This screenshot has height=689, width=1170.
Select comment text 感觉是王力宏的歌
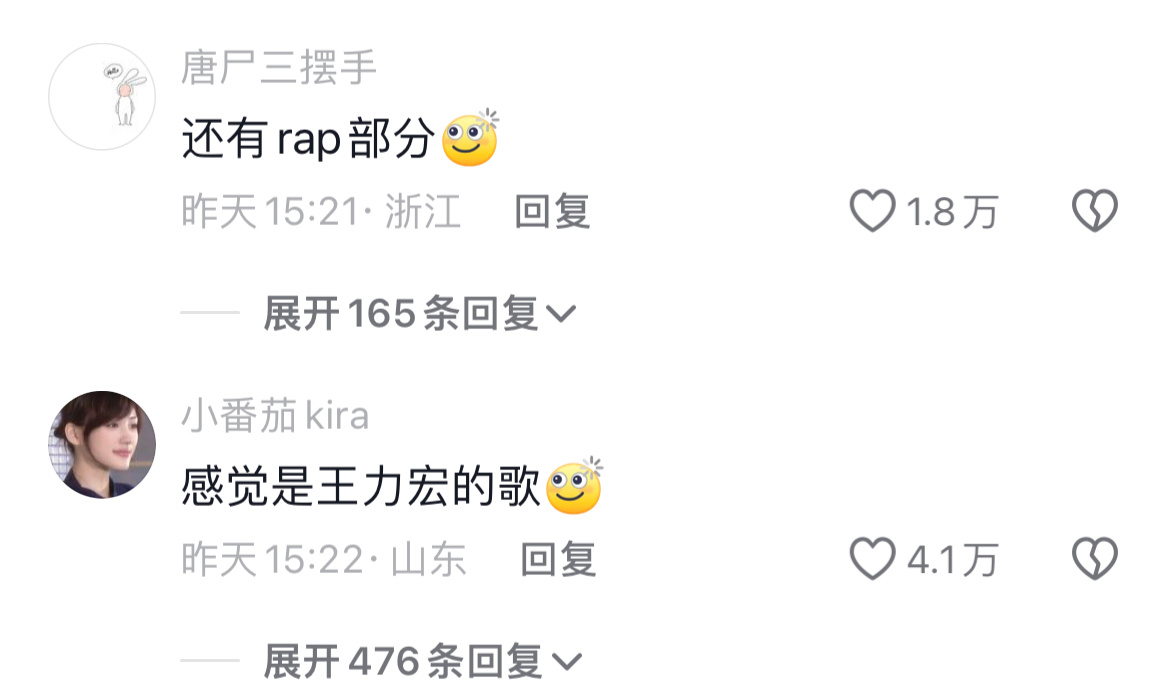pyautogui.click(x=360, y=487)
